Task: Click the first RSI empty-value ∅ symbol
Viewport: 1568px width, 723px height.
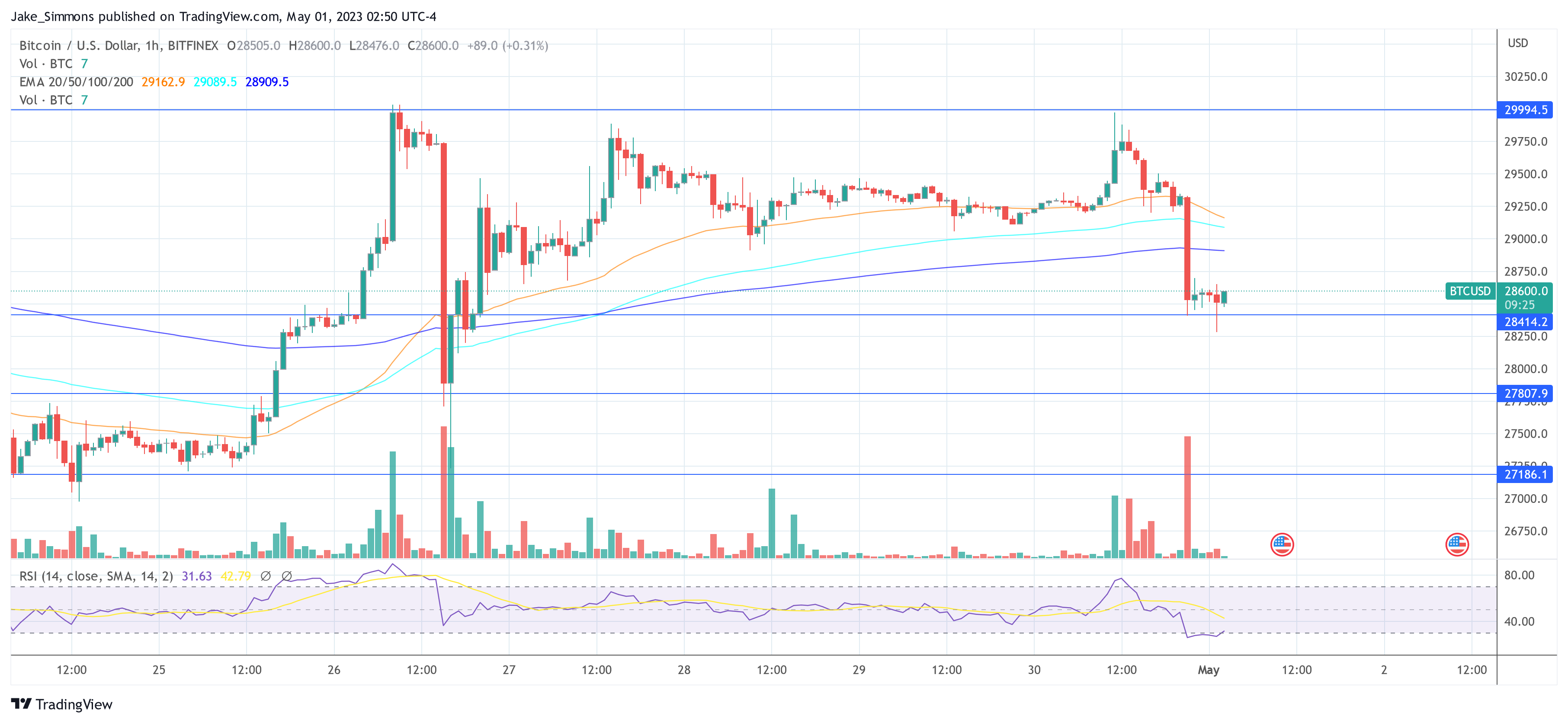Action: 266,576
